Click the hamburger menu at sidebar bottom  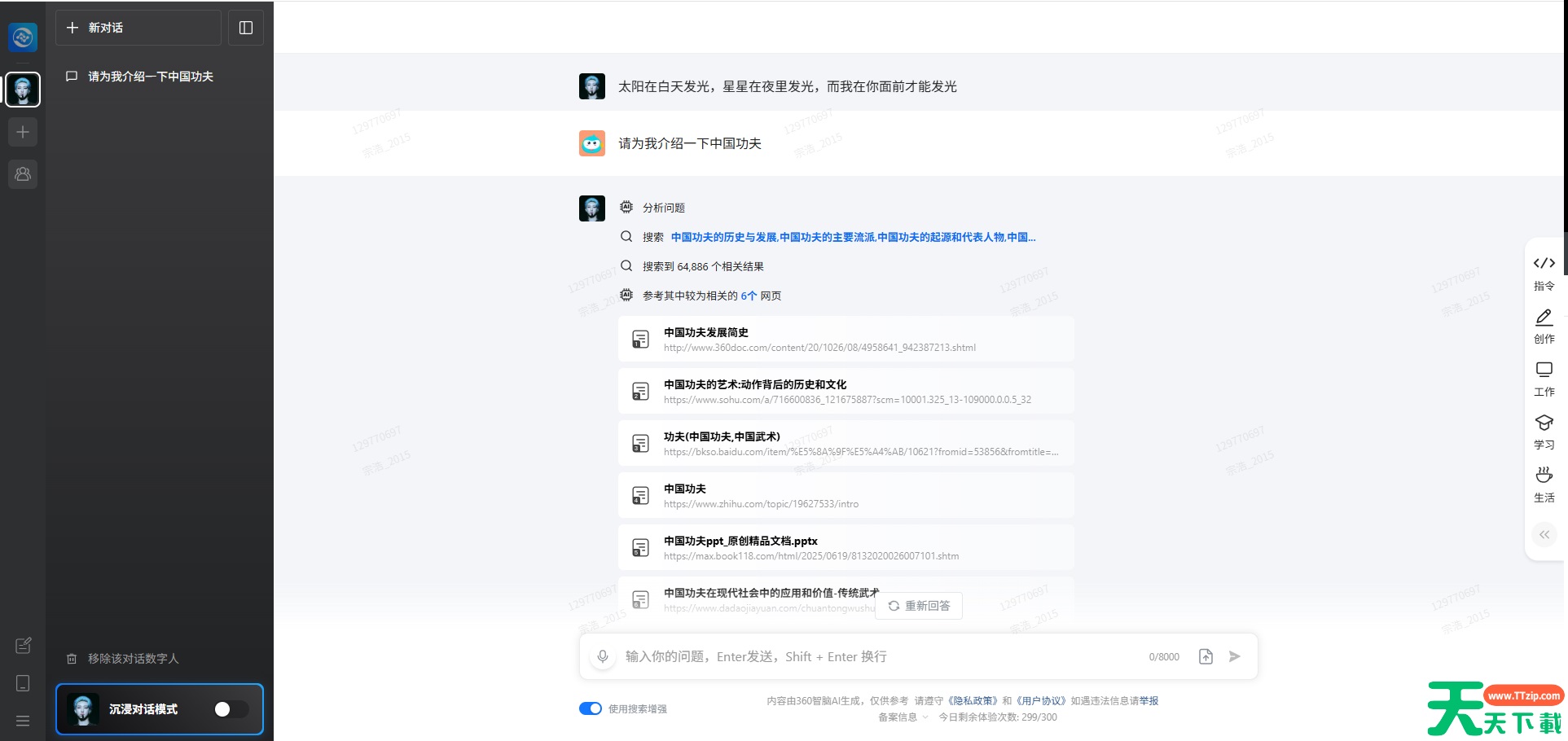(x=23, y=721)
